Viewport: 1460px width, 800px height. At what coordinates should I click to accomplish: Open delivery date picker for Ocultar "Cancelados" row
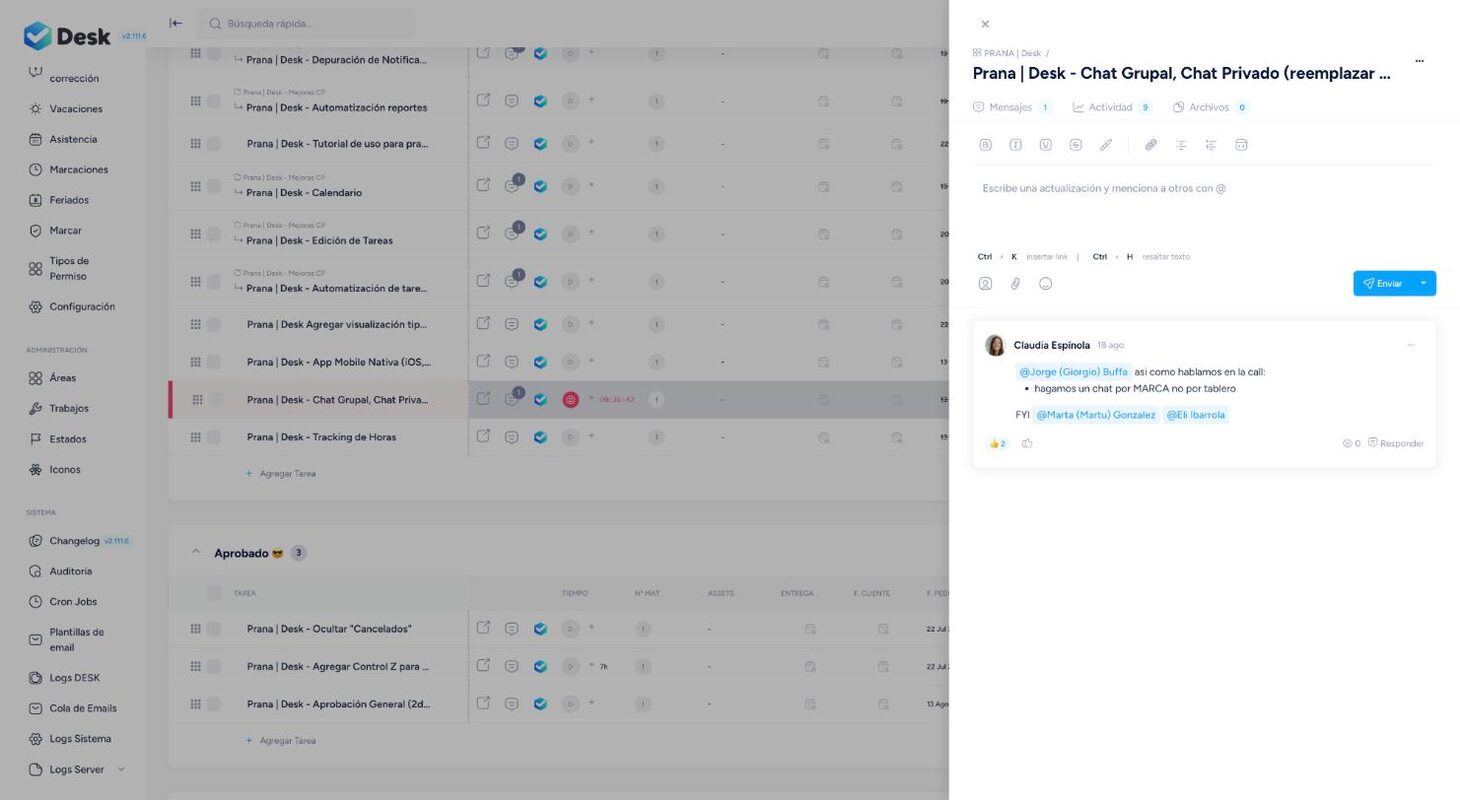810,629
